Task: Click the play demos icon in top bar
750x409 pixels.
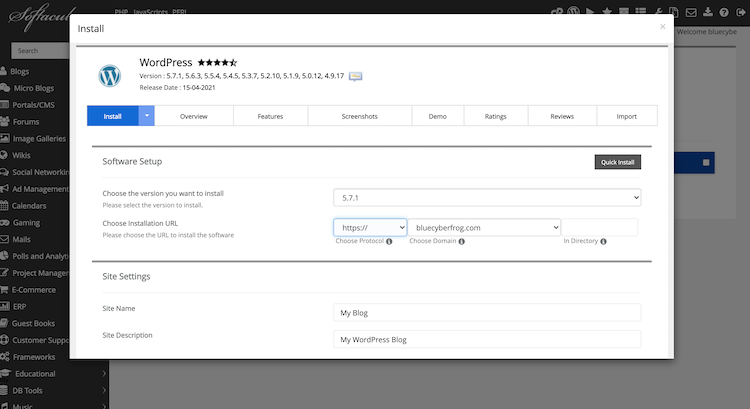Action: pos(590,11)
